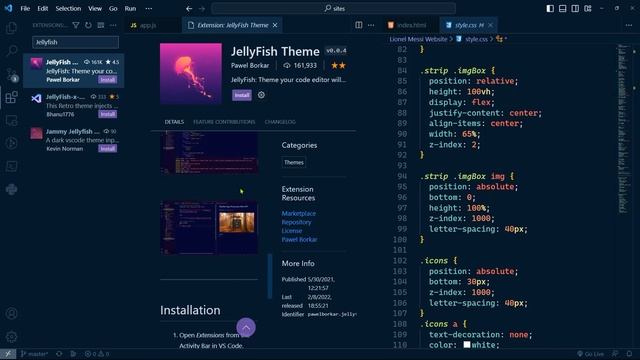The height and width of the screenshot is (360, 640).
Task: Close the style.css tab
Action: pyautogui.click(x=490, y=25)
